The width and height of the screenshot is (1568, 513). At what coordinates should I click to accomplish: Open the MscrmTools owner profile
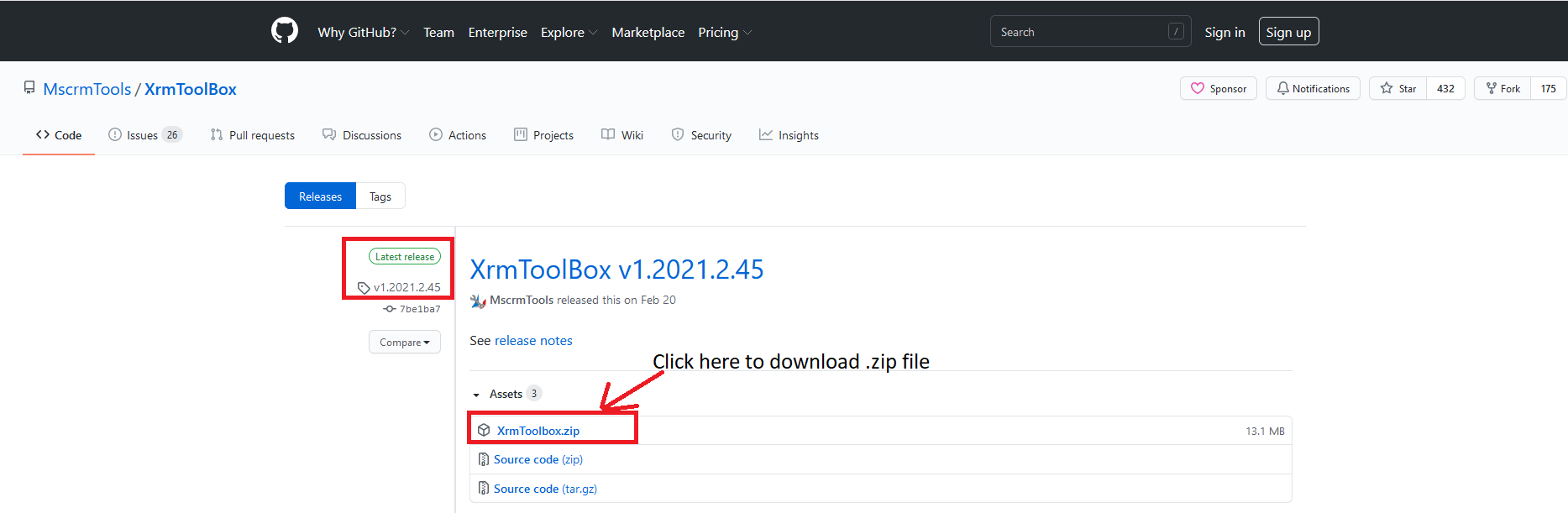87,89
